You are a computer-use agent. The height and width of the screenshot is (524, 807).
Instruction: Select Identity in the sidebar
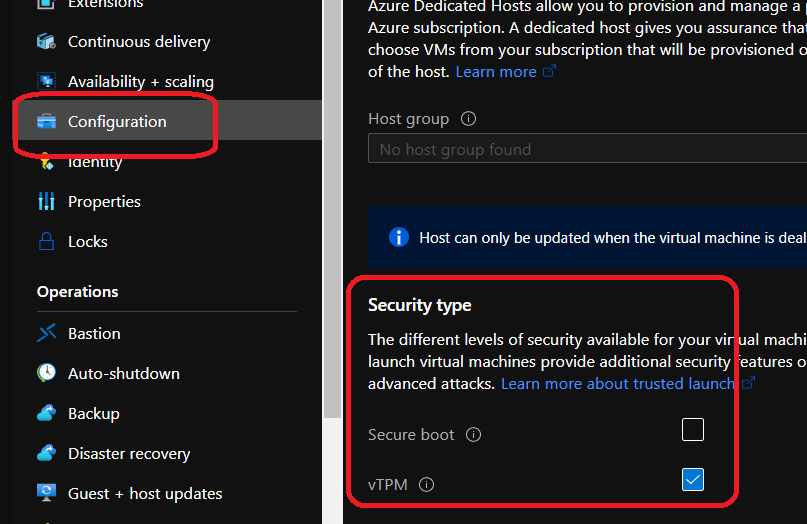pos(95,162)
